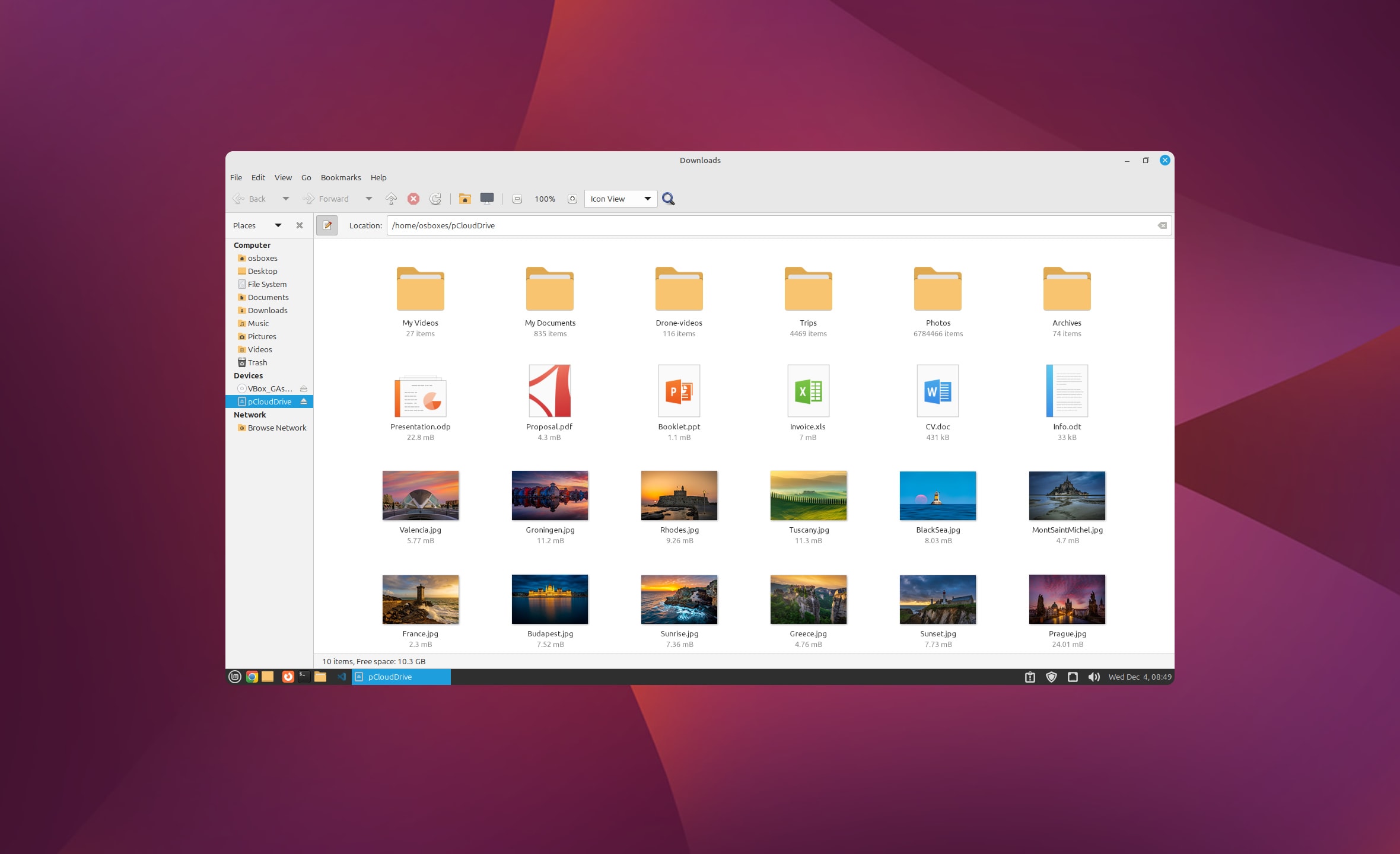The height and width of the screenshot is (854, 1400).
Task: Select Browse Network in the sidebar
Action: [x=276, y=428]
